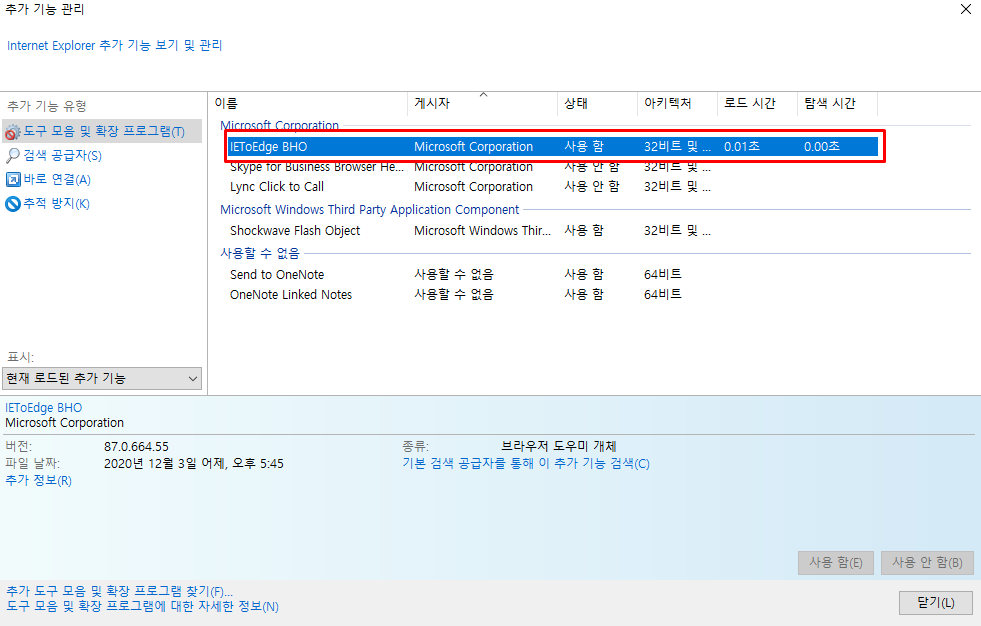Sort by 게시자 column header
Screen dimensions: 981x626
[x=482, y=103]
